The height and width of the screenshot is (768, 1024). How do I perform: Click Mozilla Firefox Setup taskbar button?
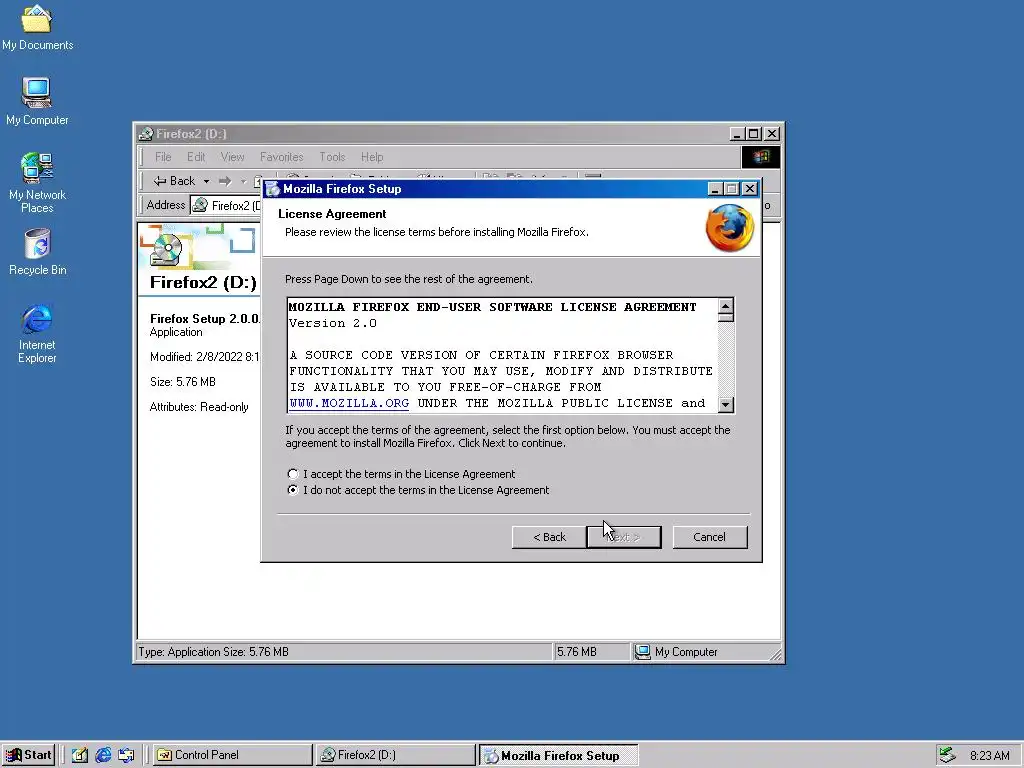tap(558, 755)
